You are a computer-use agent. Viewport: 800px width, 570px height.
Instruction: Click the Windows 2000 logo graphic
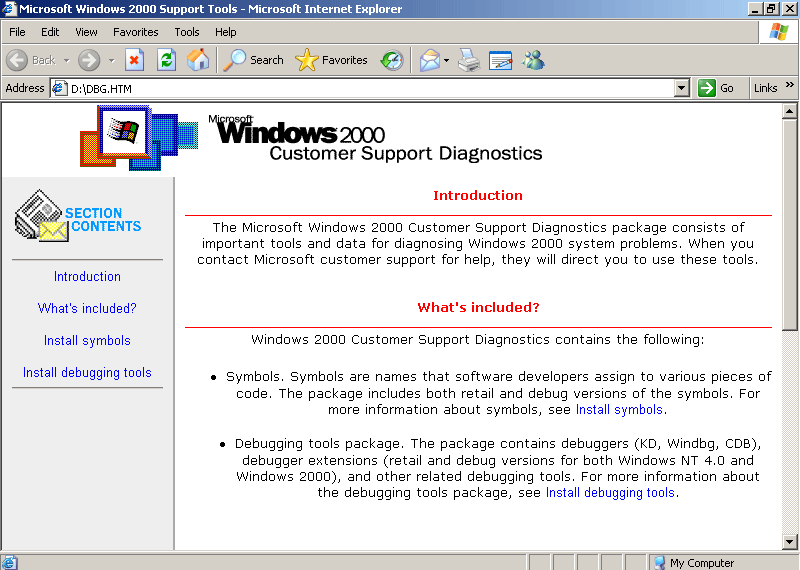pos(139,138)
